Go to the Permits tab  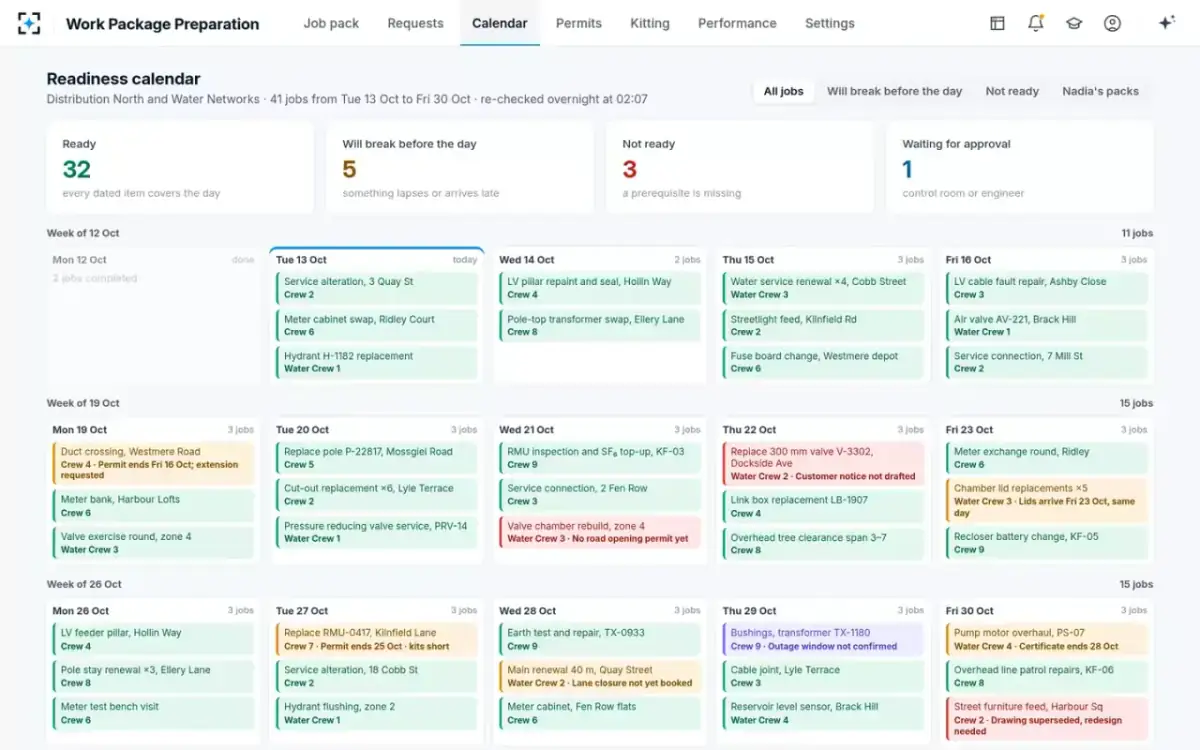coord(579,23)
